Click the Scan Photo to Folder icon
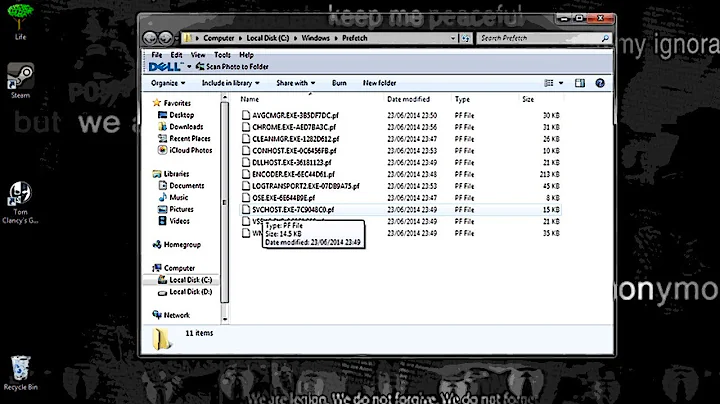The height and width of the screenshot is (404, 720). pos(200,67)
